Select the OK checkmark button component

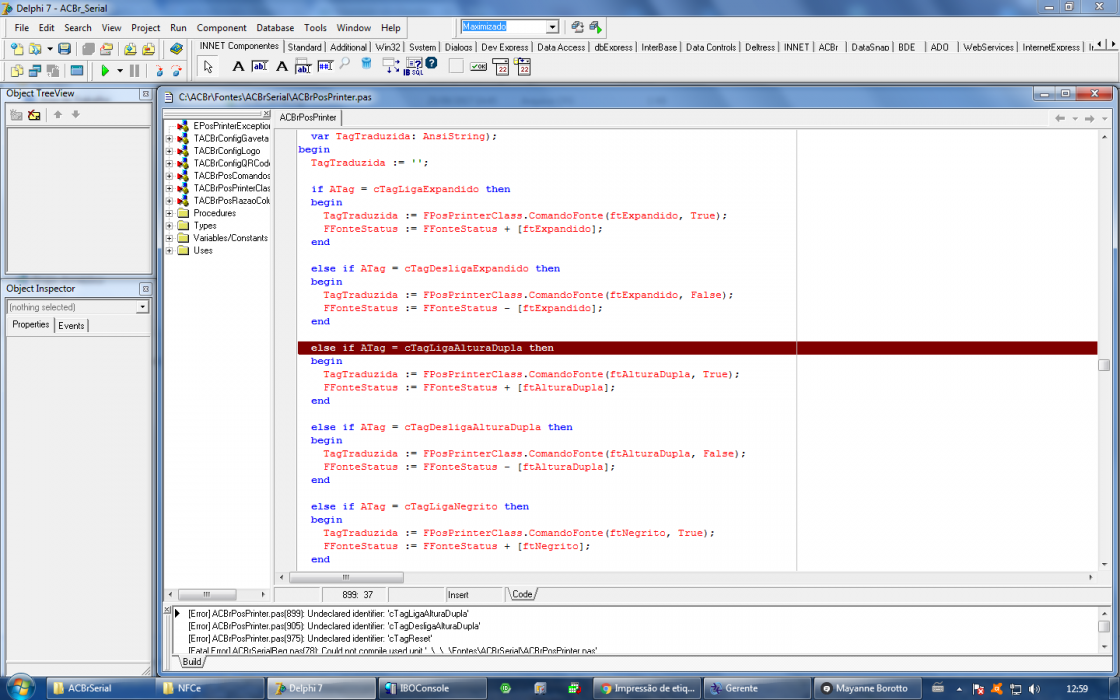(x=478, y=66)
